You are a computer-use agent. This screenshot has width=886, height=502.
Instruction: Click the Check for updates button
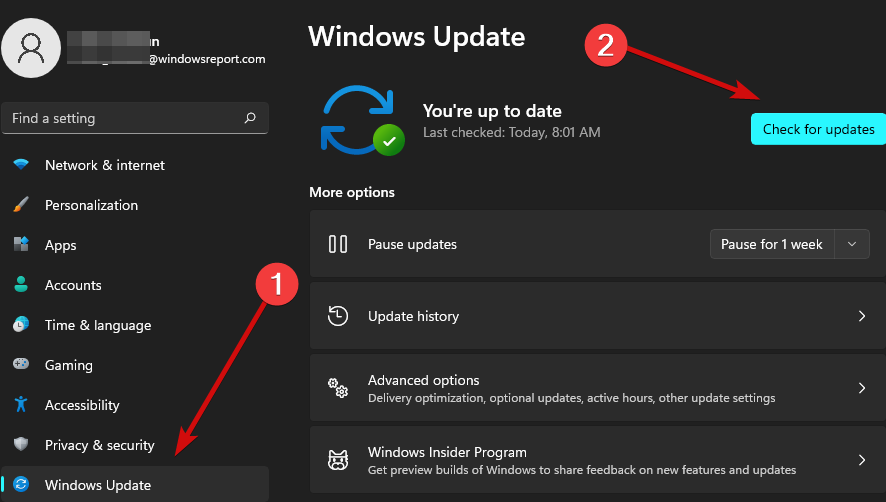818,129
